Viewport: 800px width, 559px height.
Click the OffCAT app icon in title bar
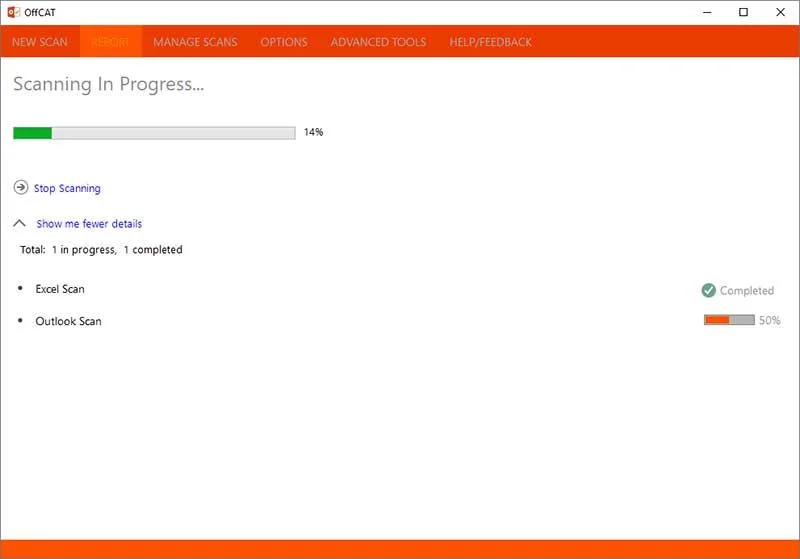(x=14, y=12)
